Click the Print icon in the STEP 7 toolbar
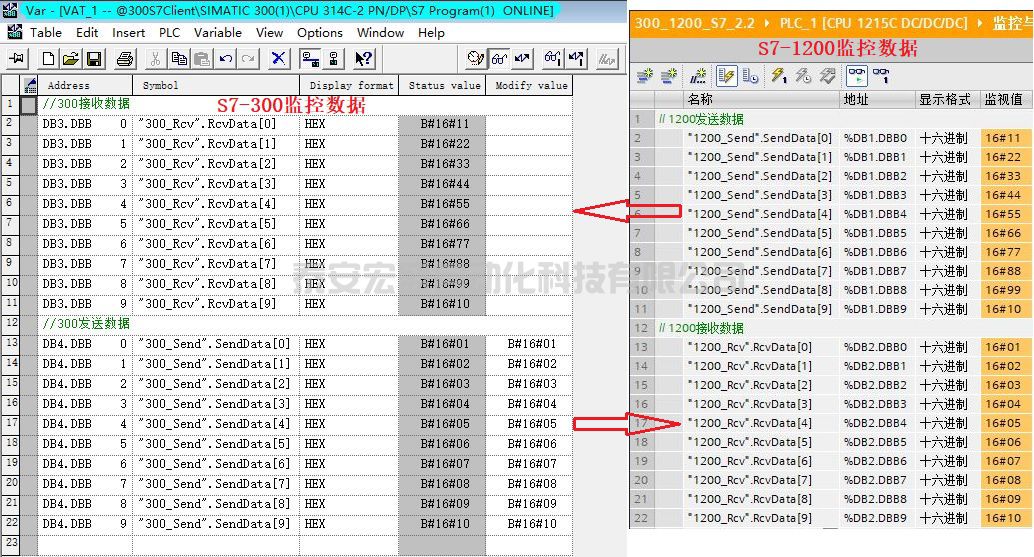Image resolution: width=1034 pixels, height=557 pixels. [x=124, y=59]
